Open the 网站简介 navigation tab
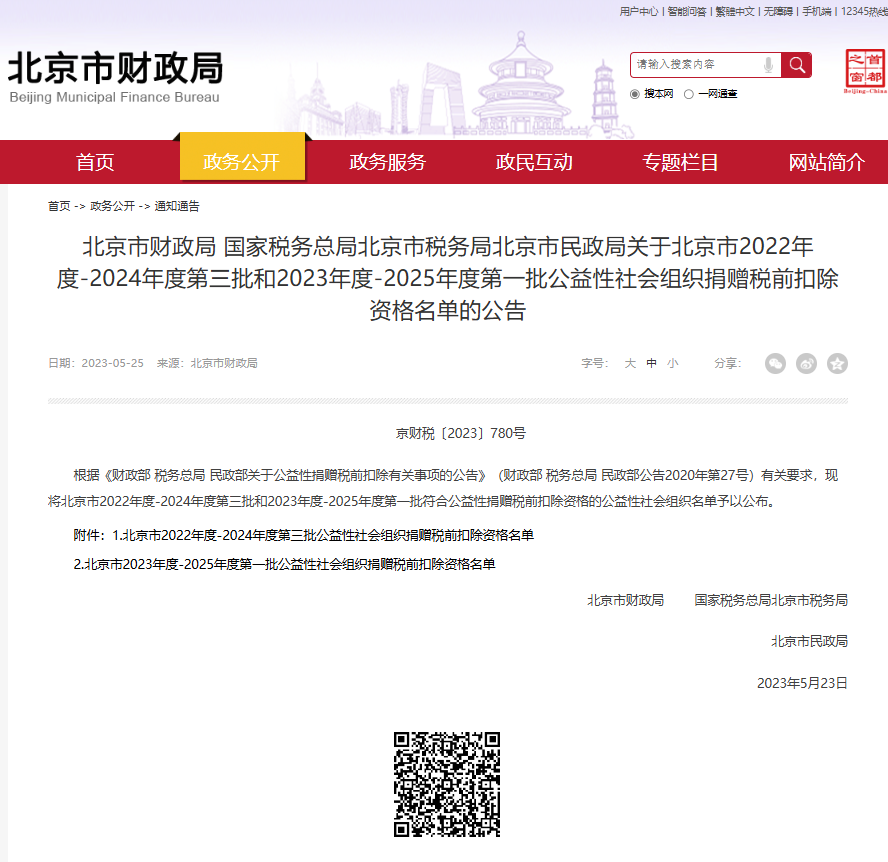This screenshot has height=862, width=888. click(x=827, y=162)
